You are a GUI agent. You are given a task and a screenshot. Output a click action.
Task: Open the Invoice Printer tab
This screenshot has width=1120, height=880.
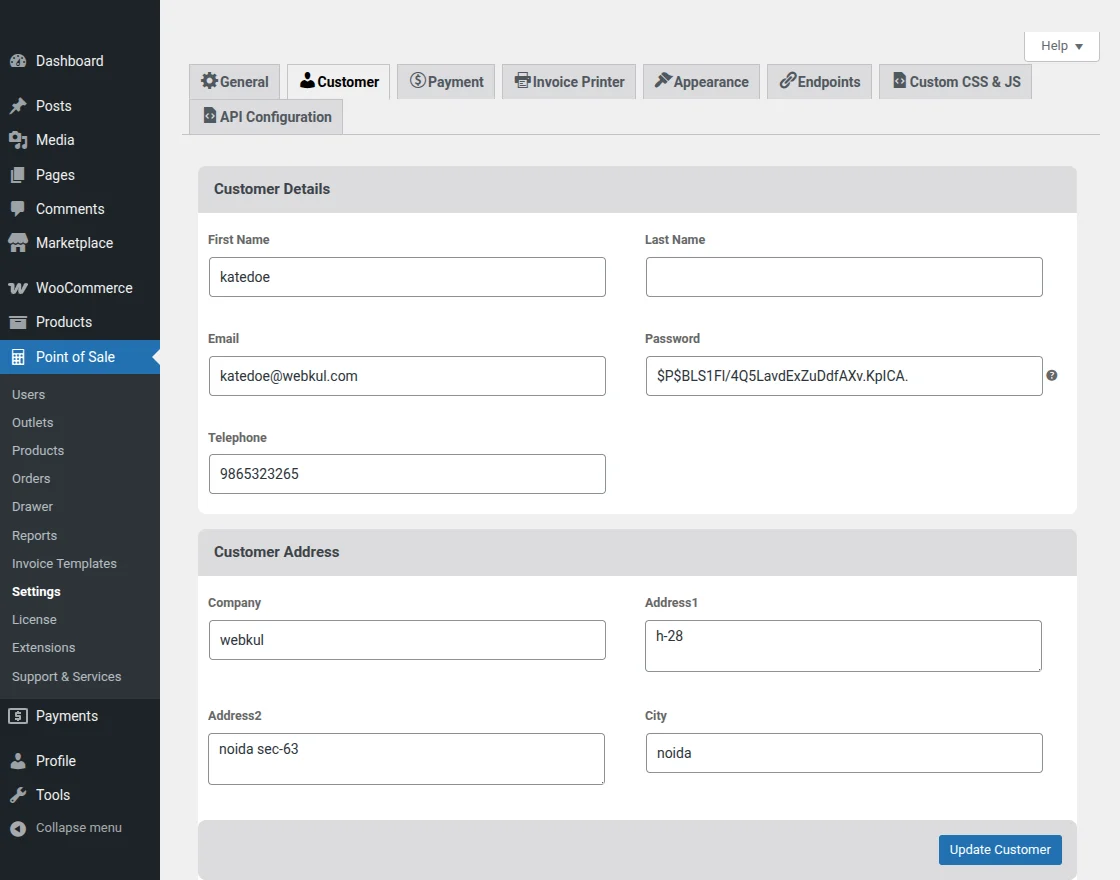pos(569,82)
